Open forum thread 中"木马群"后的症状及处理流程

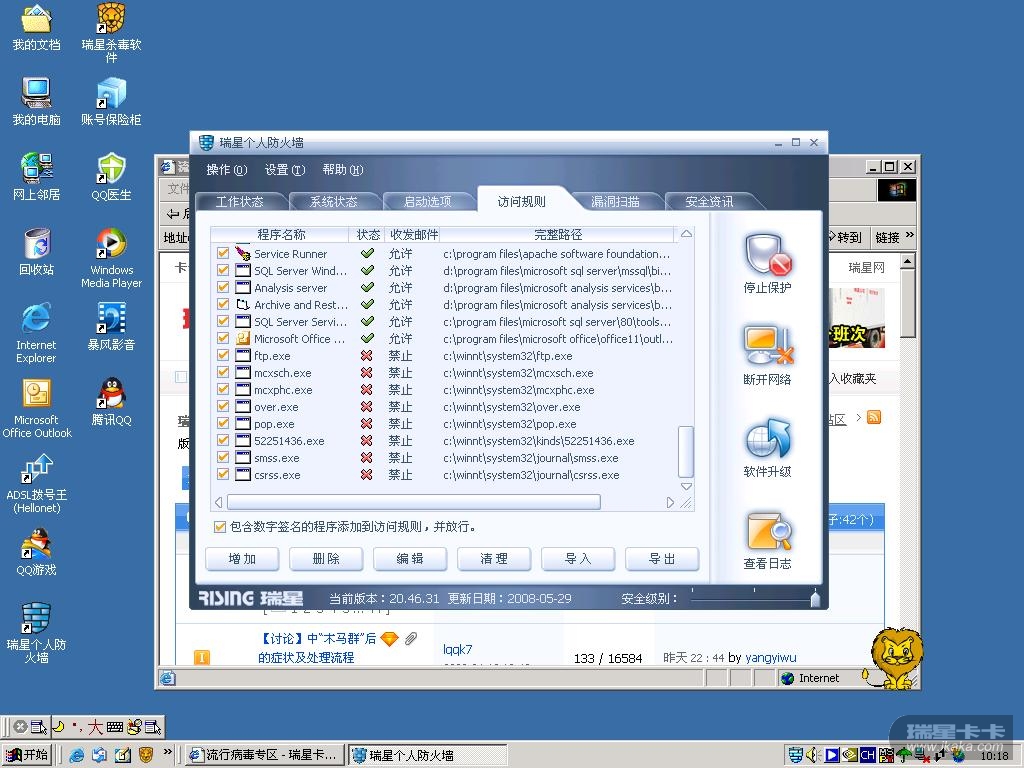[x=318, y=648]
